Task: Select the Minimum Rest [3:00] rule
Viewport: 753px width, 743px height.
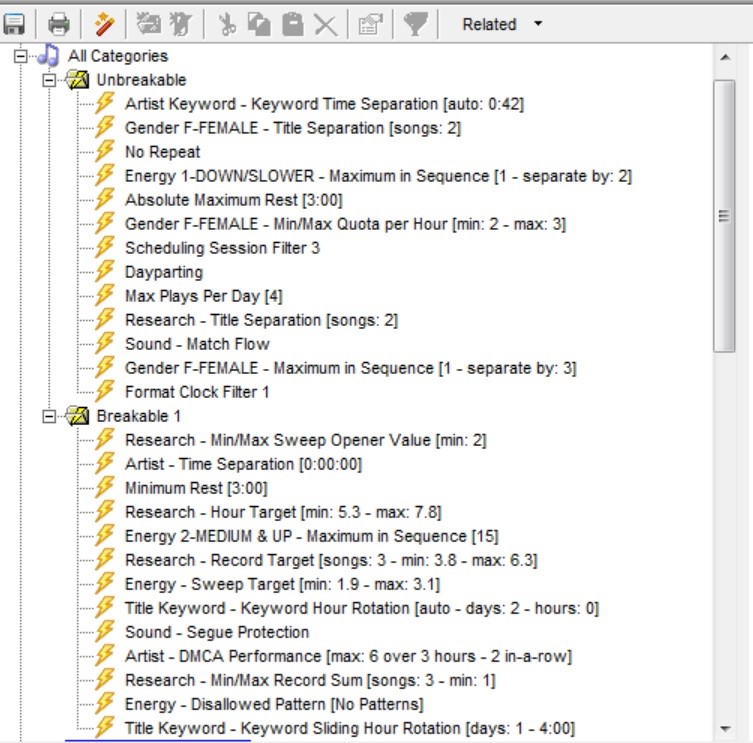Action: [x=196, y=488]
